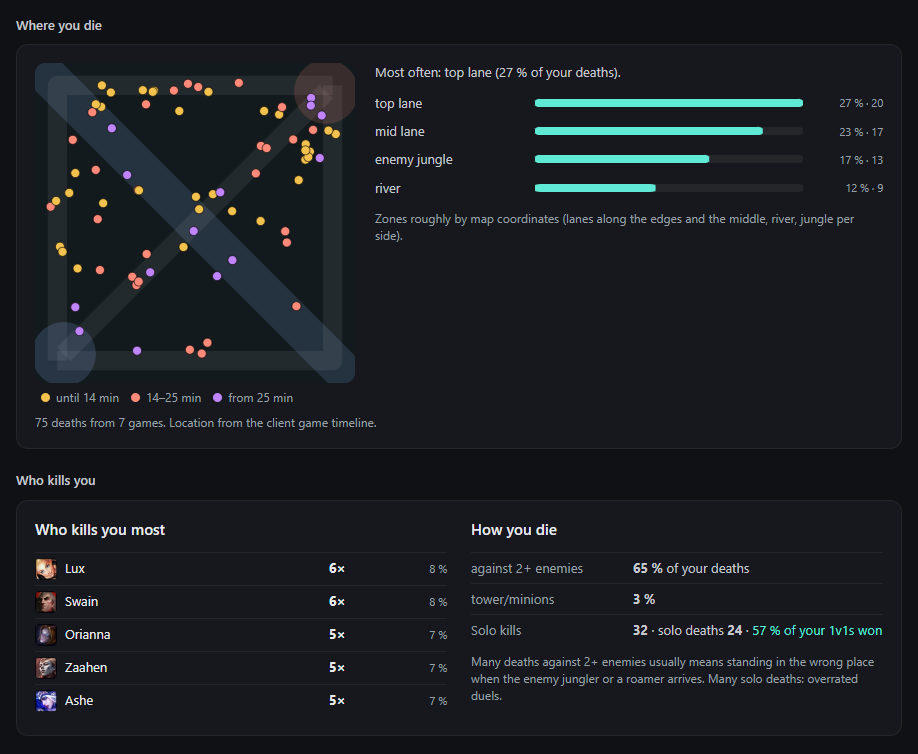Click the '32 · solo deaths 24' value
Viewport: 918px width, 754px height.
point(687,630)
